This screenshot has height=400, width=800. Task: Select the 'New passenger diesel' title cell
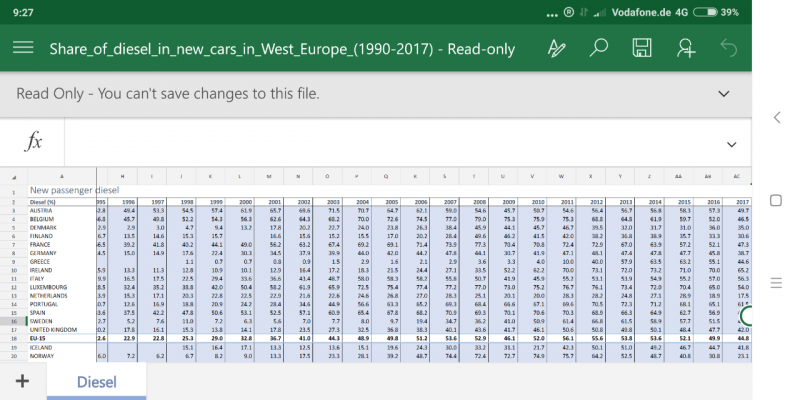coord(75,190)
